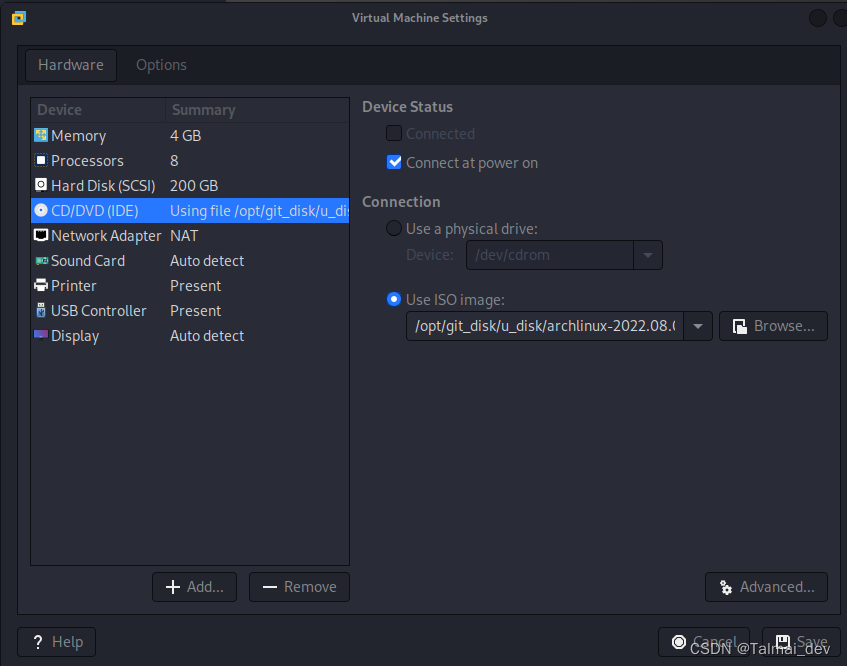
Task: Select the CD/DVD (IDE) row
Action: click(190, 210)
